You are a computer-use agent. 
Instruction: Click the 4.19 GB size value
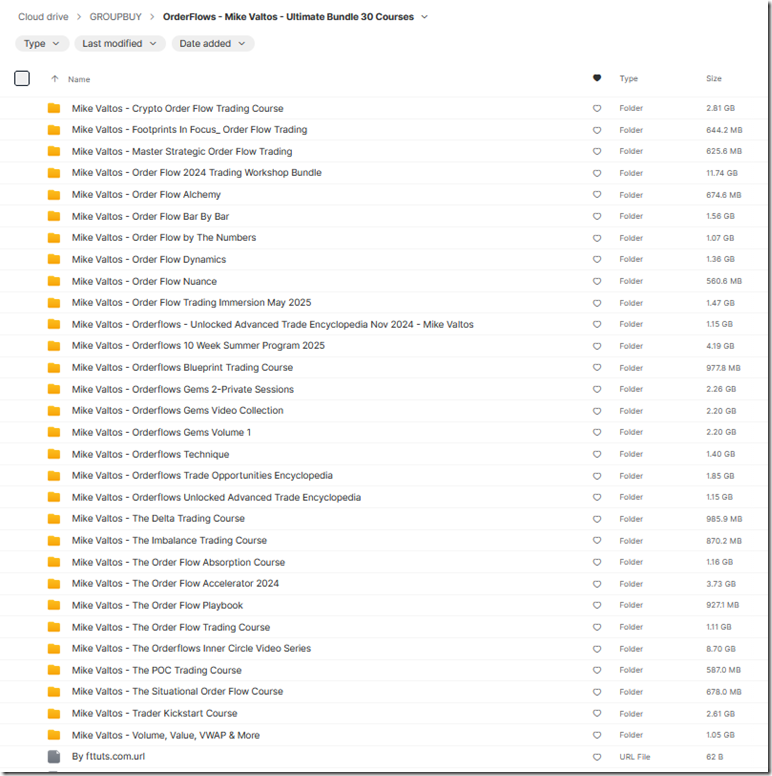point(720,346)
